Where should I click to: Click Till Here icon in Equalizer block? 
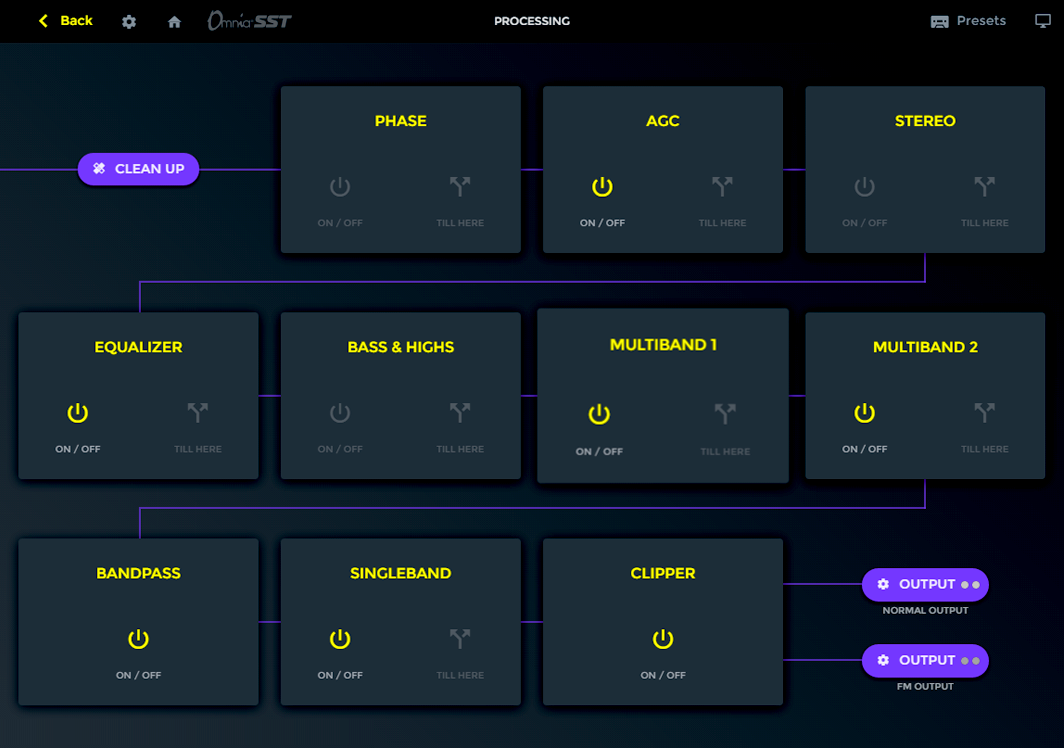(x=198, y=412)
